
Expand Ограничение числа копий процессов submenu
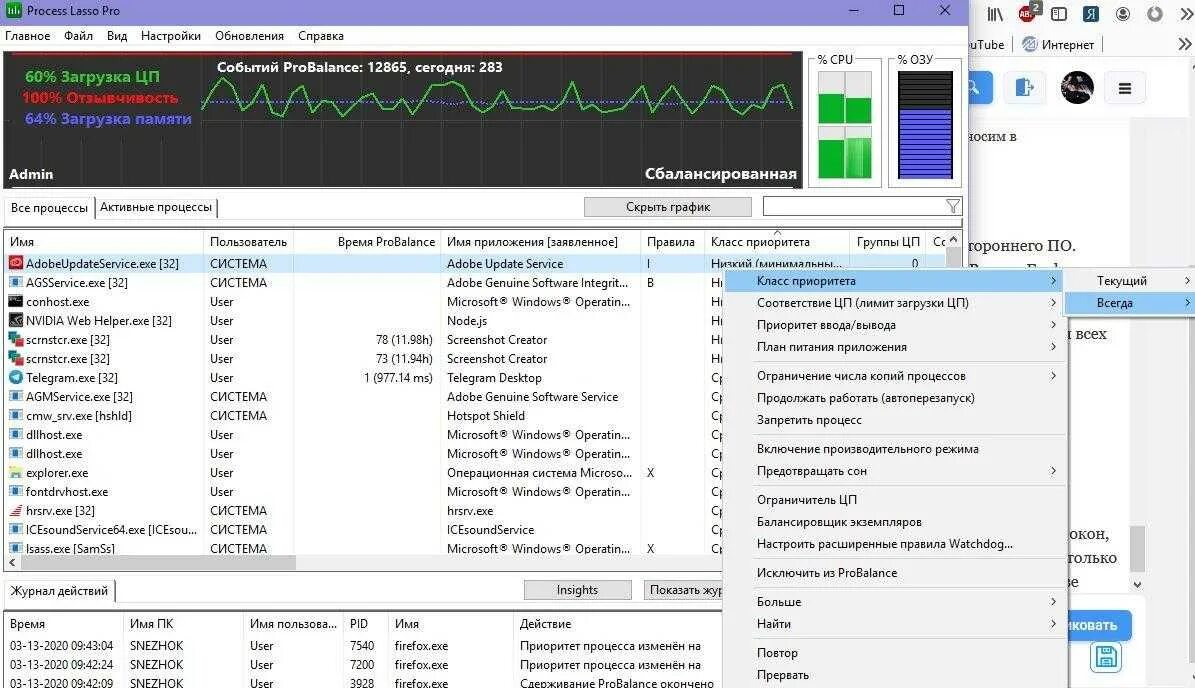tap(895, 376)
